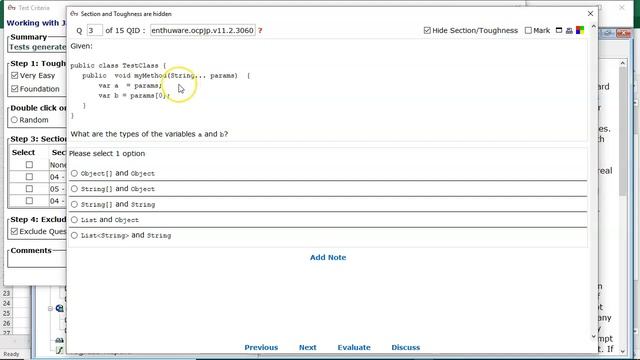Select the Random radio button in Test Criteria
The width and height of the screenshot is (640, 360).
tap(15, 120)
